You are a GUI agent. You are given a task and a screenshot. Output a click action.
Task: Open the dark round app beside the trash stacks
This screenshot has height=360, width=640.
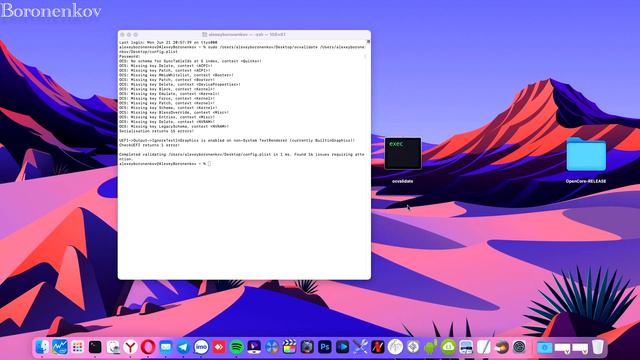coord(519,347)
